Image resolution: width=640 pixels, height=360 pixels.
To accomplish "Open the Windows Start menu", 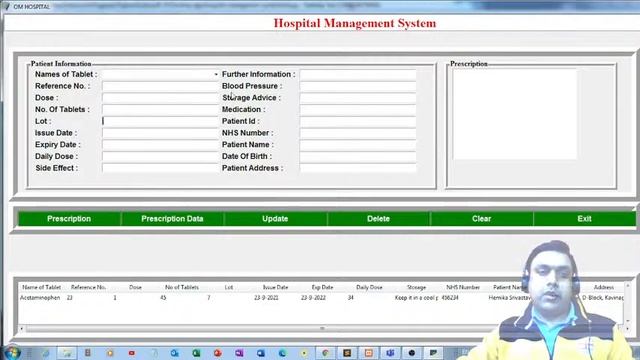I will [x=12, y=353].
